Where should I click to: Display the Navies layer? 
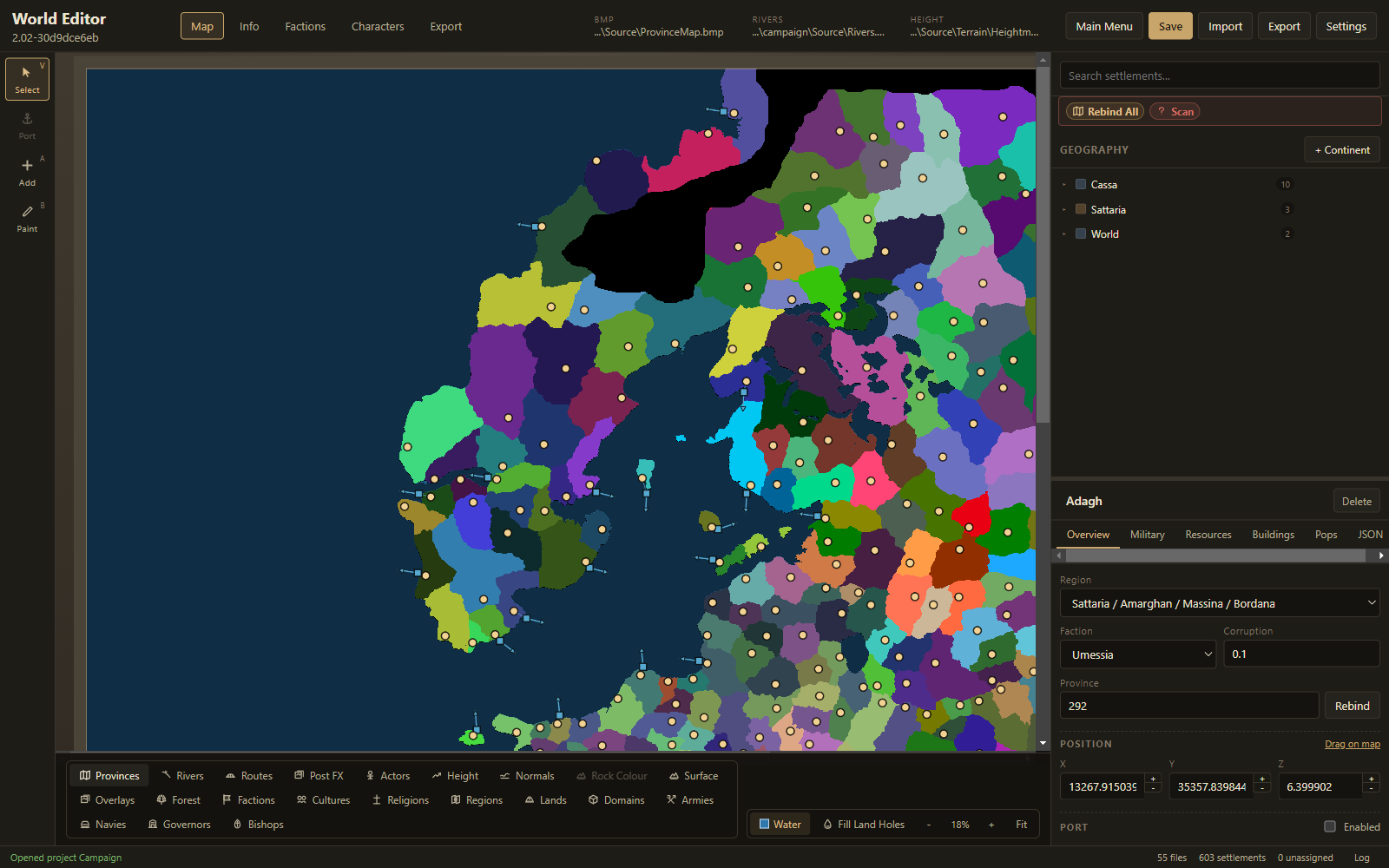(102, 824)
